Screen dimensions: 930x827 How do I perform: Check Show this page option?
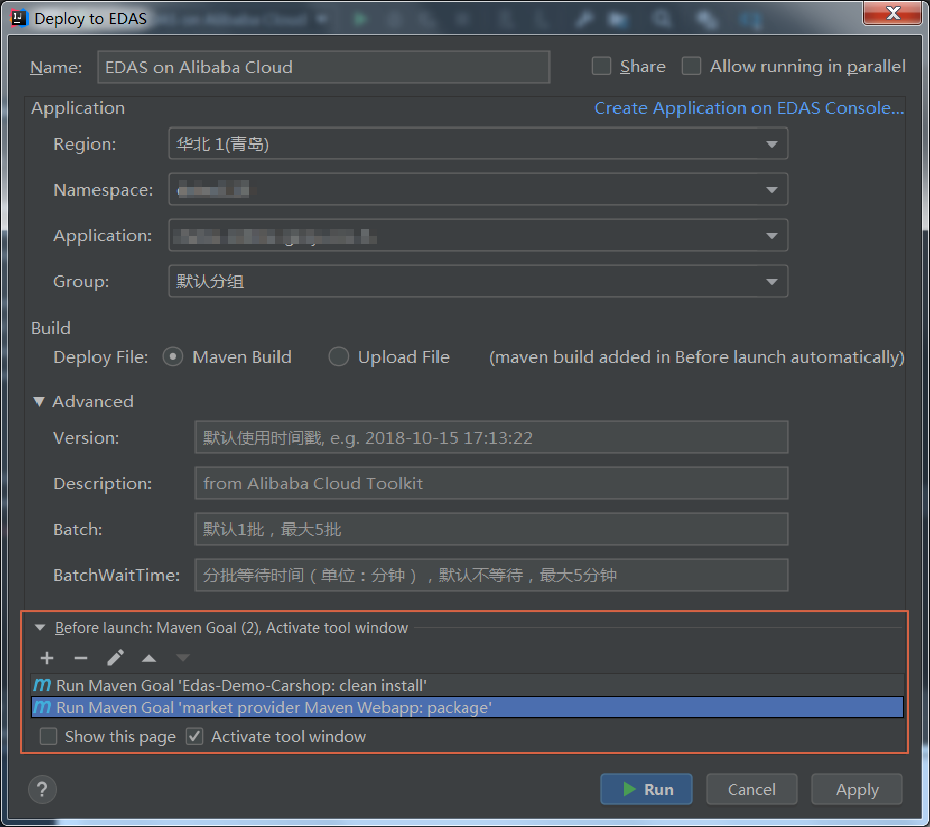[x=48, y=736]
